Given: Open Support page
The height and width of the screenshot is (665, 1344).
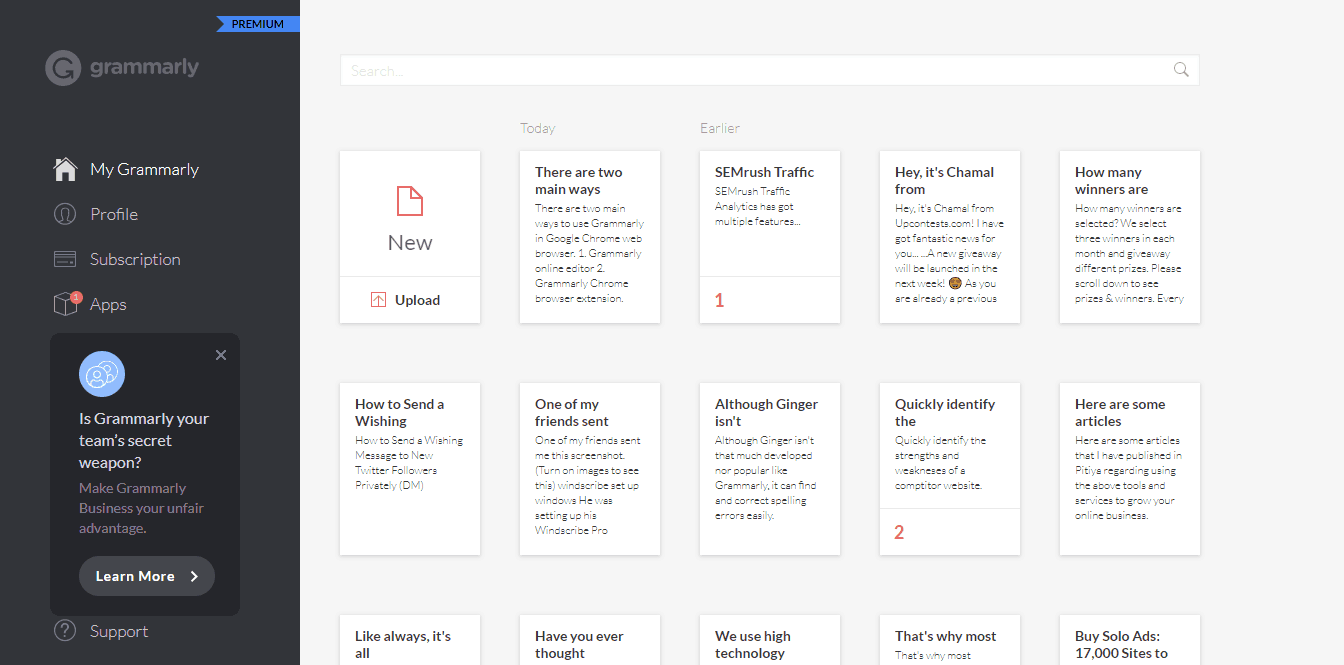Looking at the screenshot, I should 119,631.
